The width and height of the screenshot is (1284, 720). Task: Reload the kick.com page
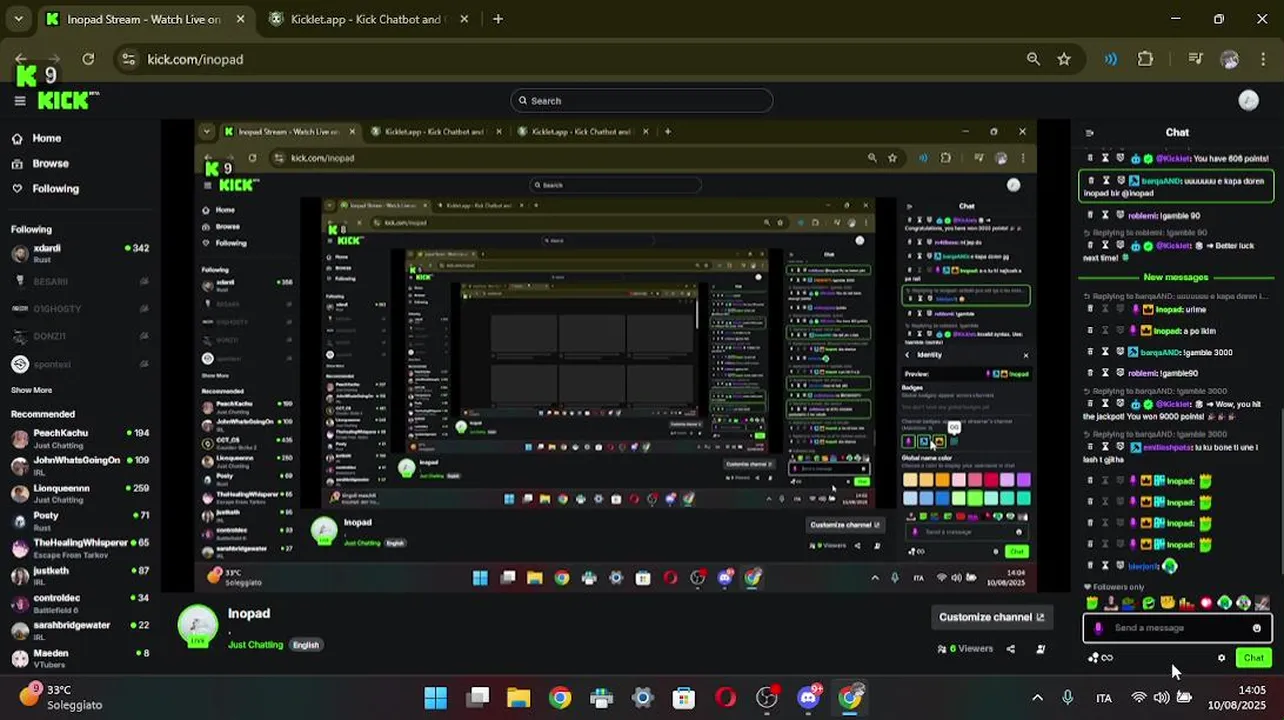[88, 59]
